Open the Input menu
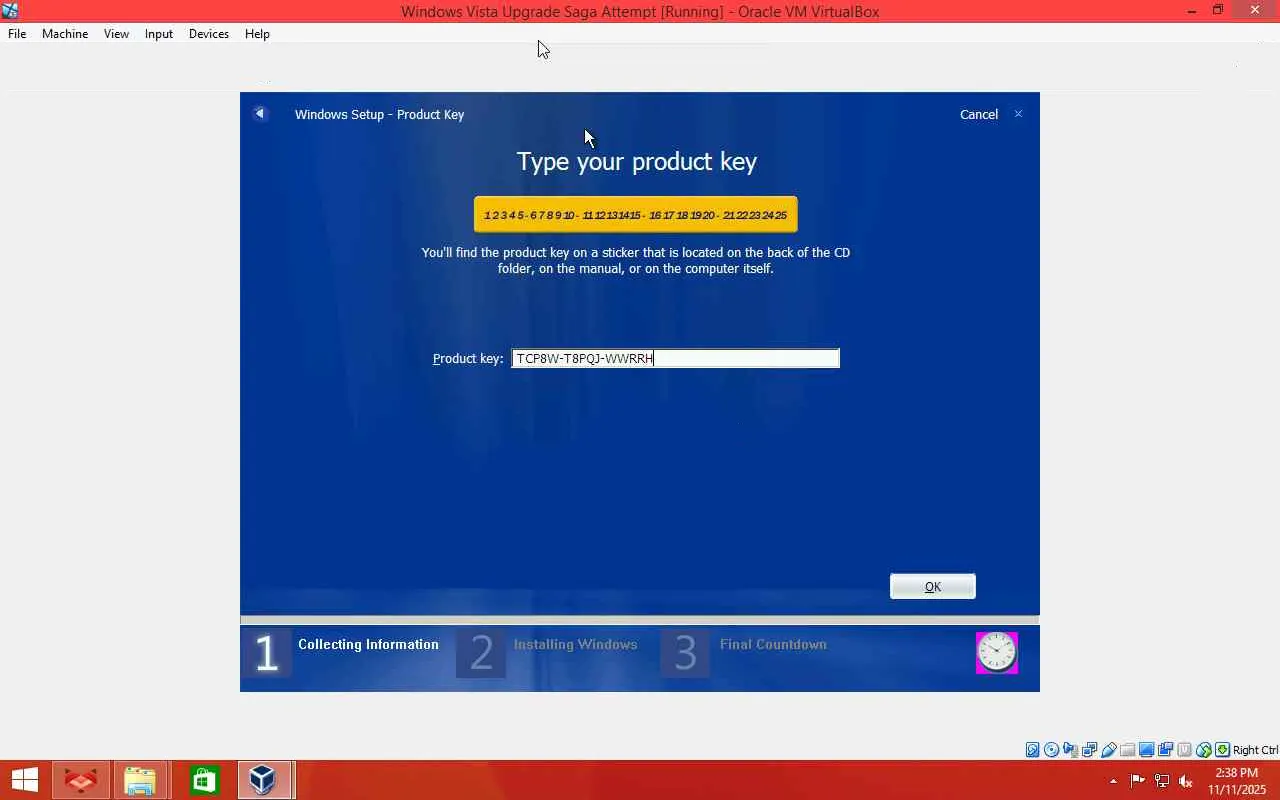 (x=159, y=34)
